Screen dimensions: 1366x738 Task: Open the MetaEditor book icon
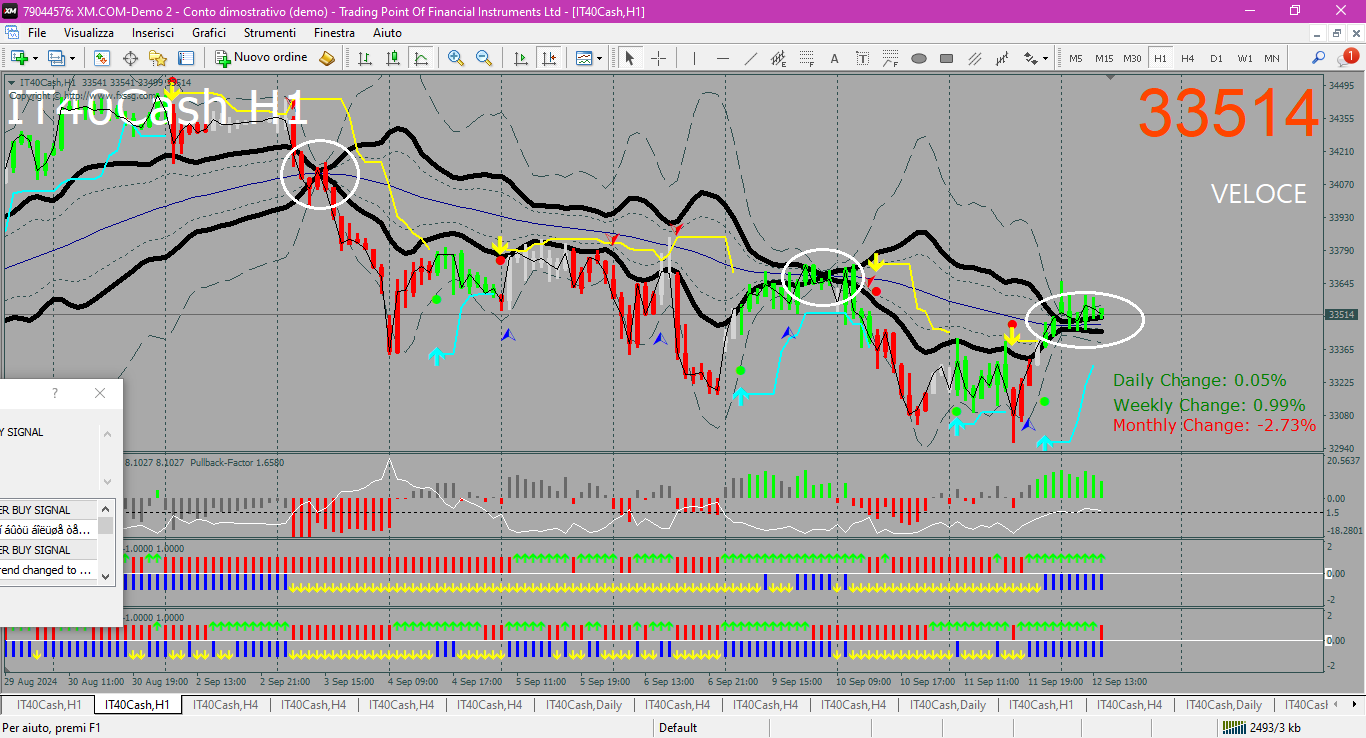click(327, 58)
